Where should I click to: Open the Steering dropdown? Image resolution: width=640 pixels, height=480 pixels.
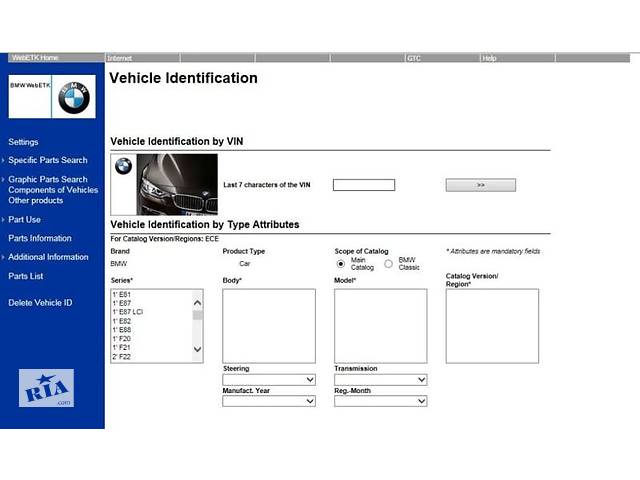click(268, 380)
